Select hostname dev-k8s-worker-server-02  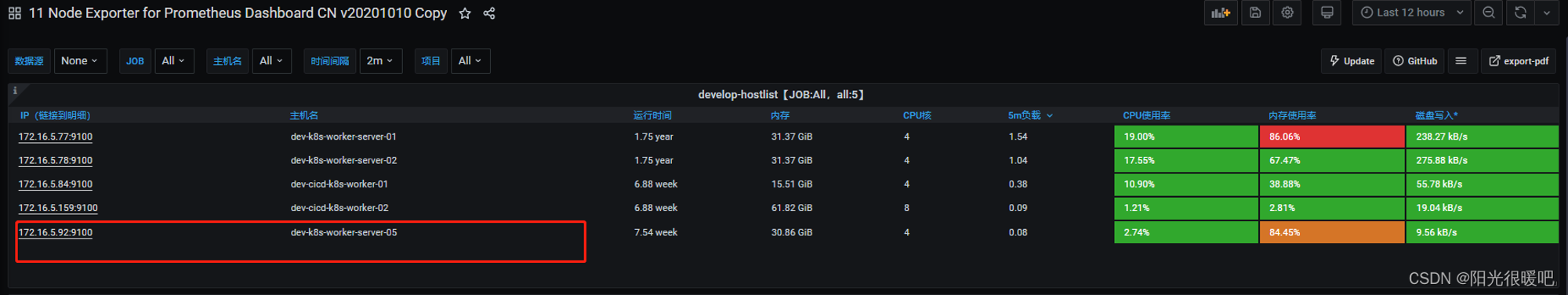point(343,160)
